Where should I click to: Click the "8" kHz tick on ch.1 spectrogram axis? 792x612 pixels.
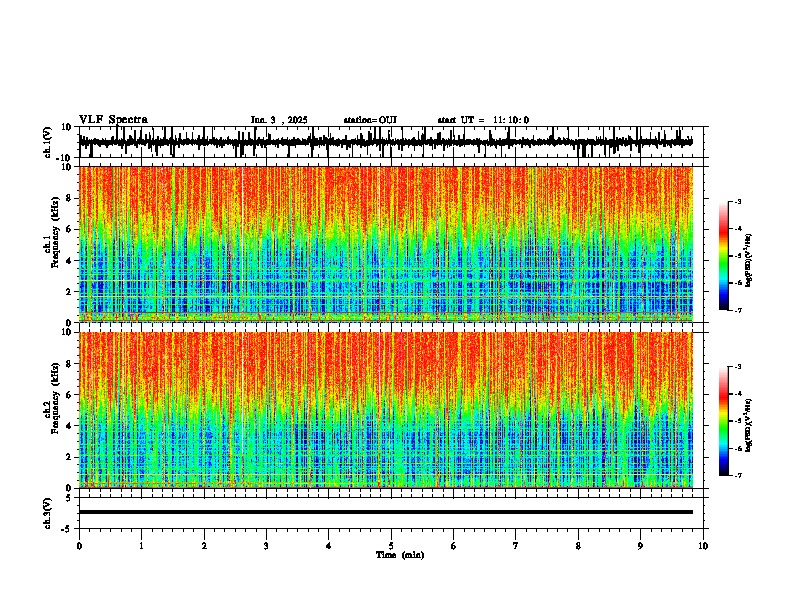click(69, 198)
